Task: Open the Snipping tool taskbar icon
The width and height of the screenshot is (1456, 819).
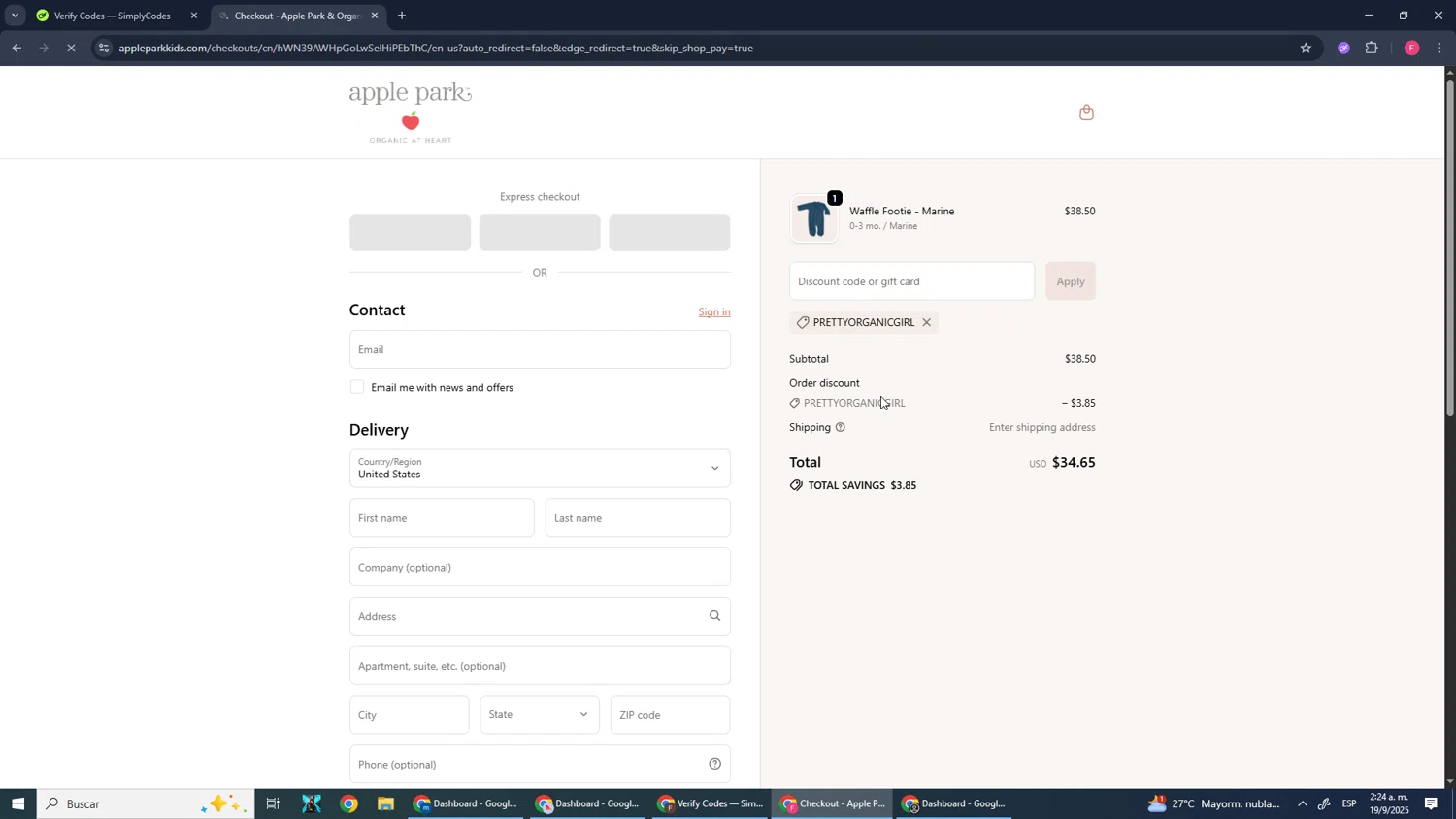Action: (312, 803)
